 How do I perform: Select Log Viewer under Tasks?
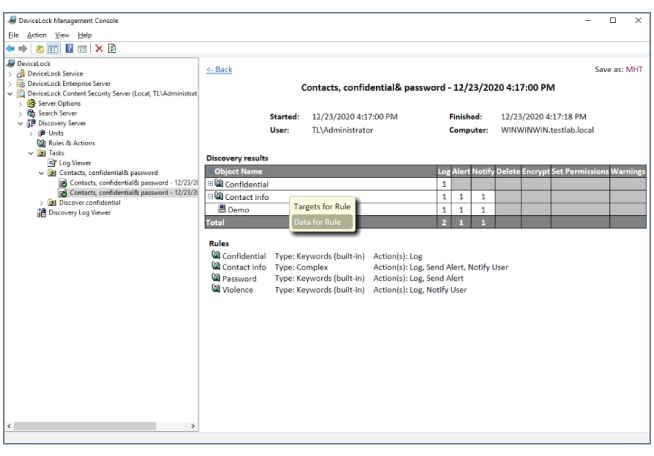click(75, 162)
